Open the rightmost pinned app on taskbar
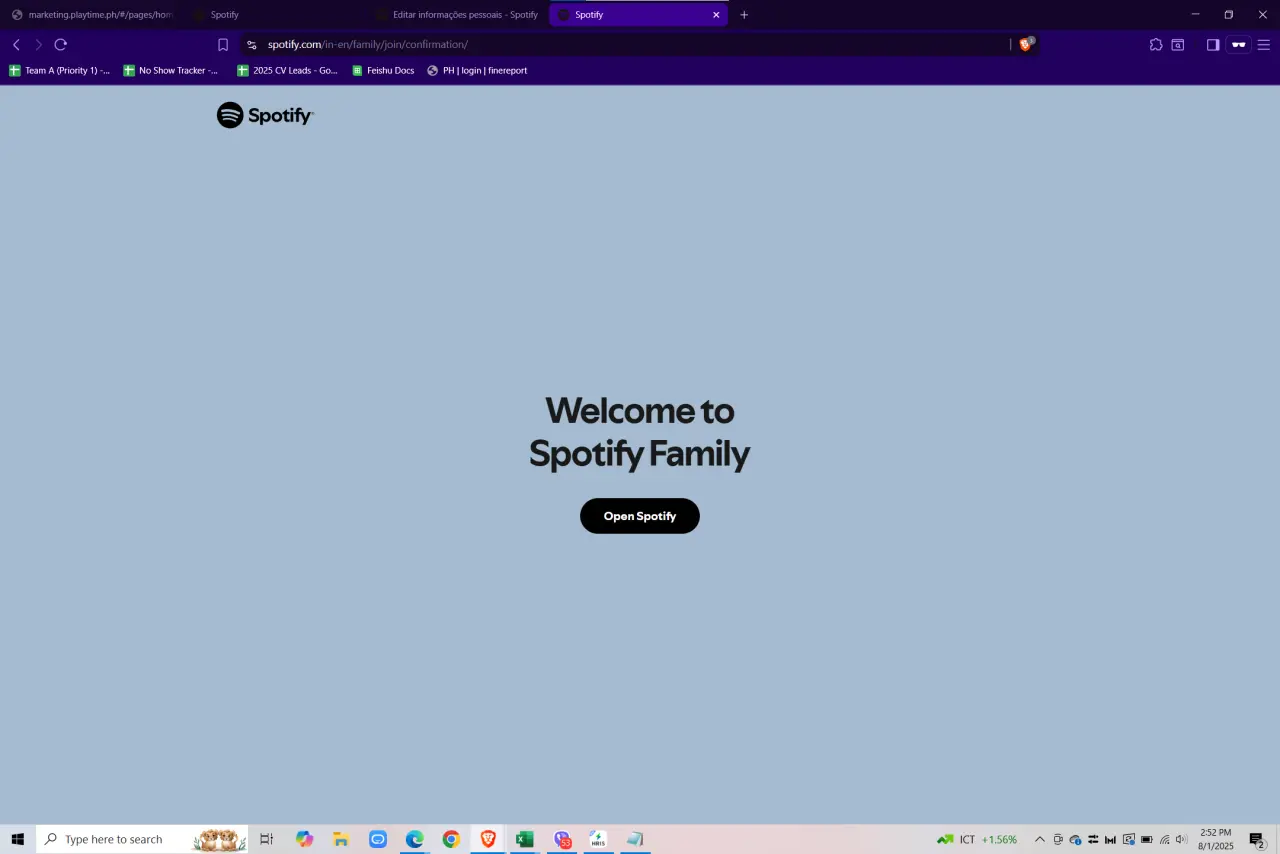1280x854 pixels. click(x=634, y=839)
